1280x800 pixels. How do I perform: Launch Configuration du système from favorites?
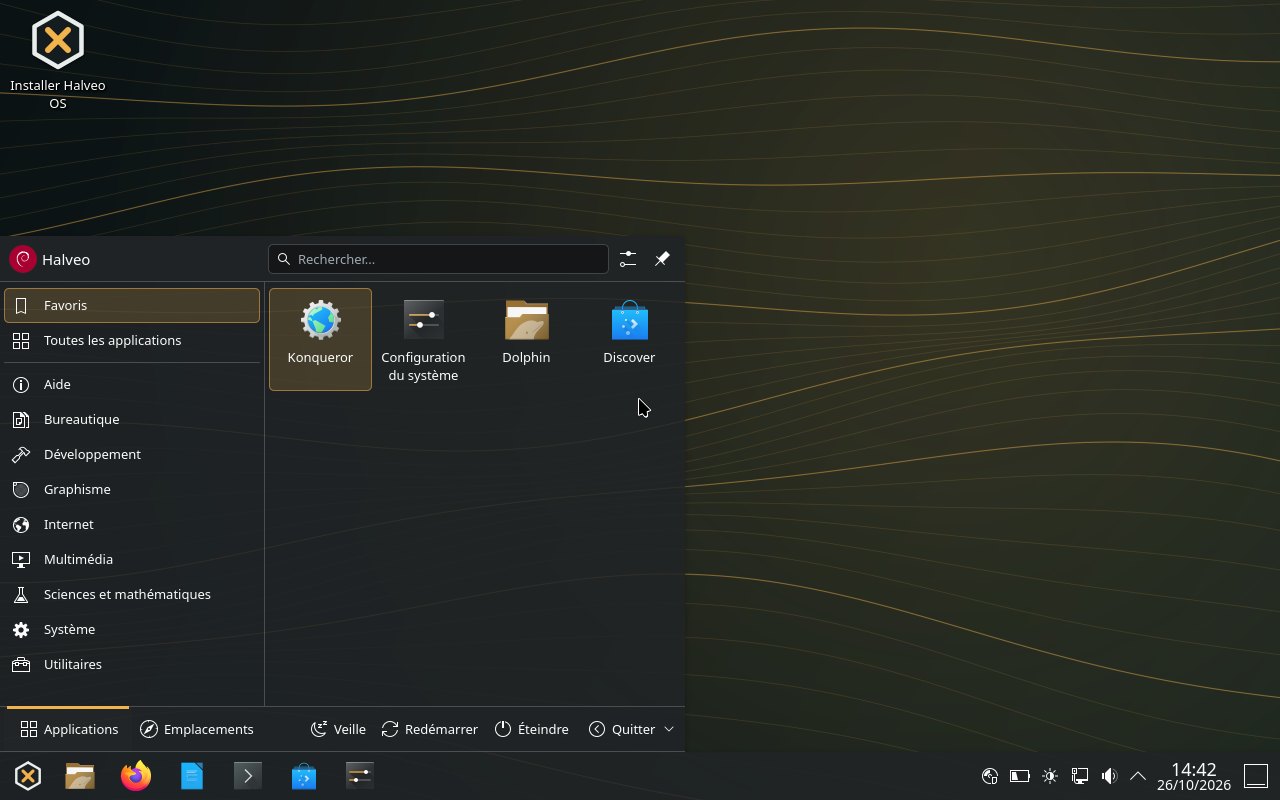click(423, 339)
